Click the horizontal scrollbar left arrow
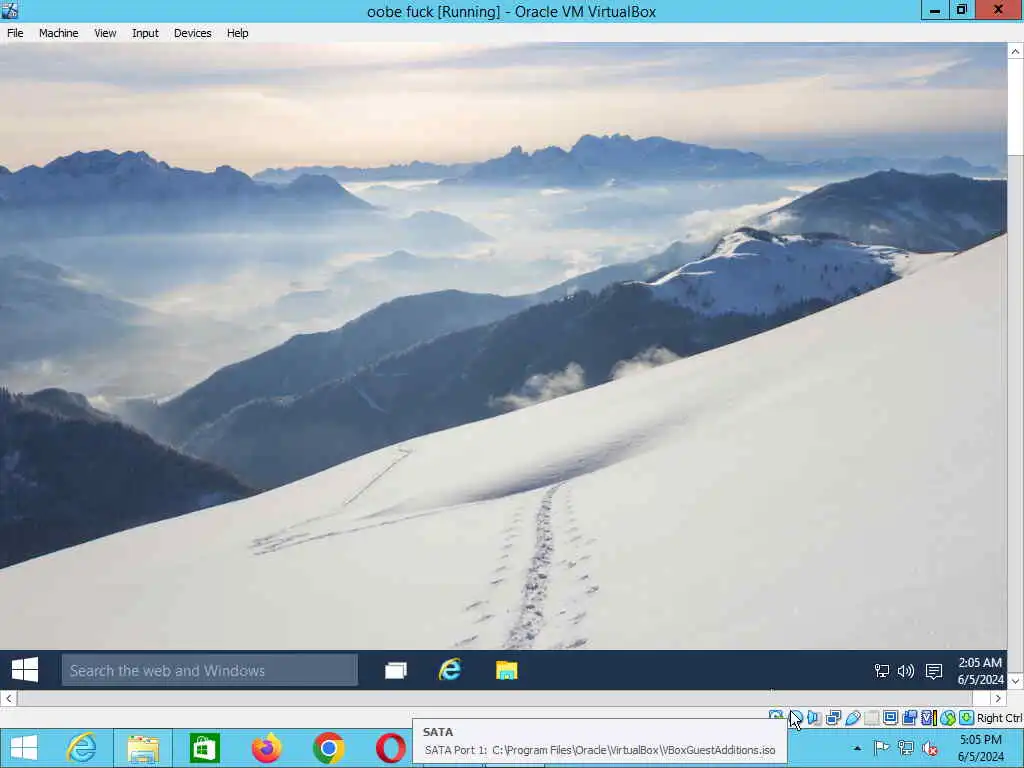 8,698
